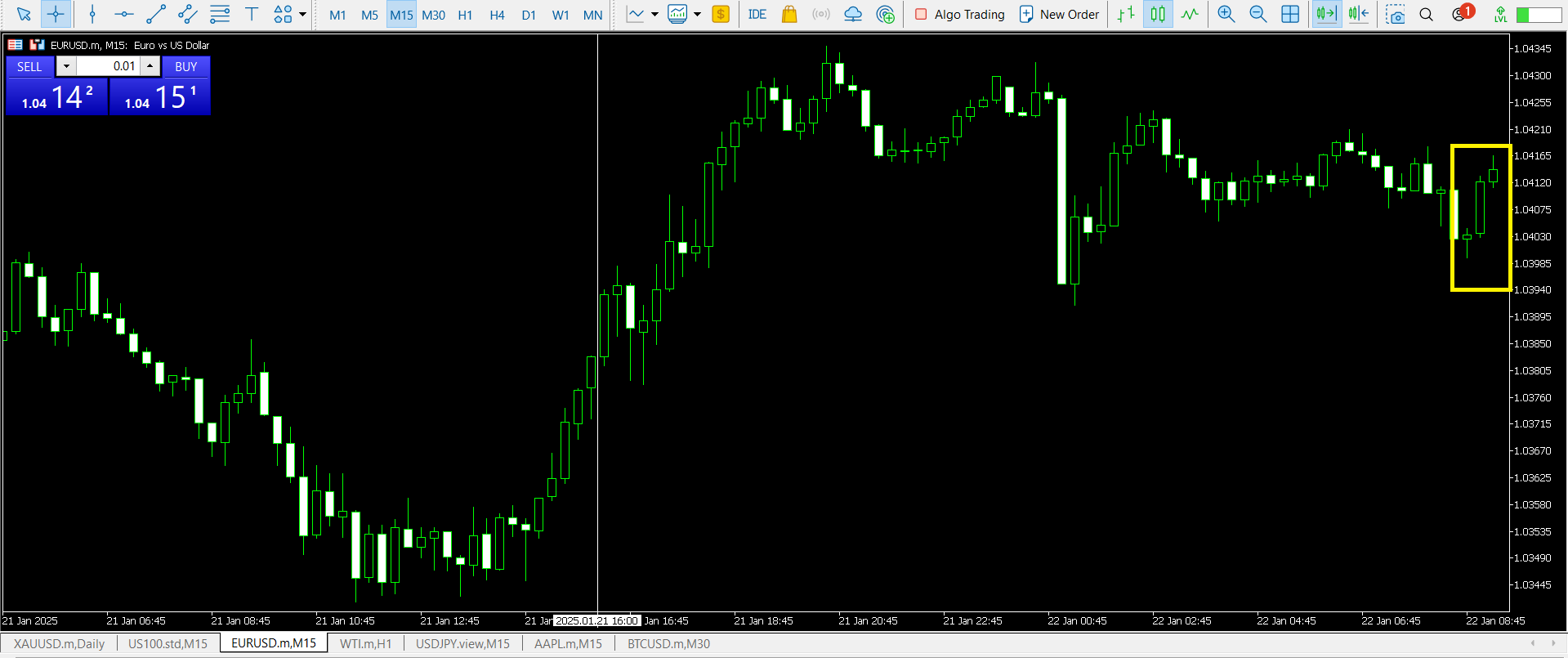Tile chart windows with grid icon
Screen dimensions: 1568x658
point(1290,14)
